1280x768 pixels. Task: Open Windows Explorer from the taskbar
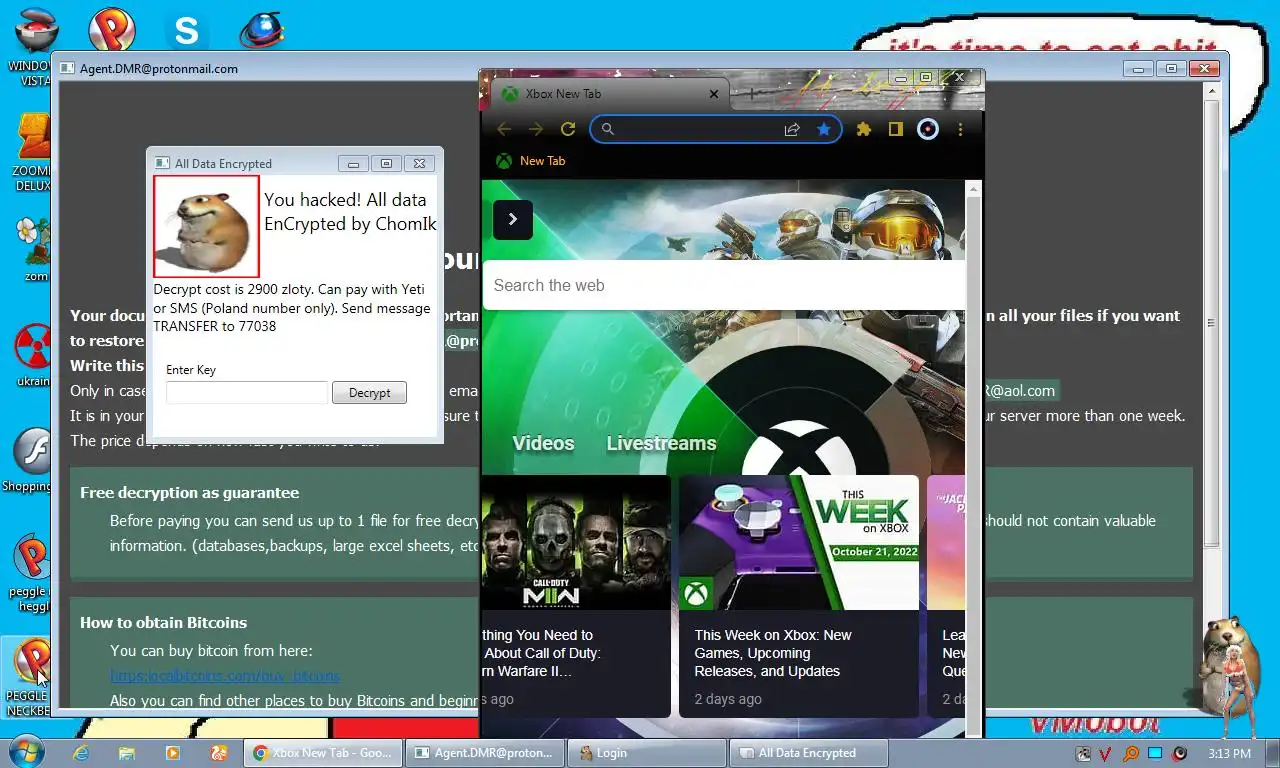click(127, 753)
